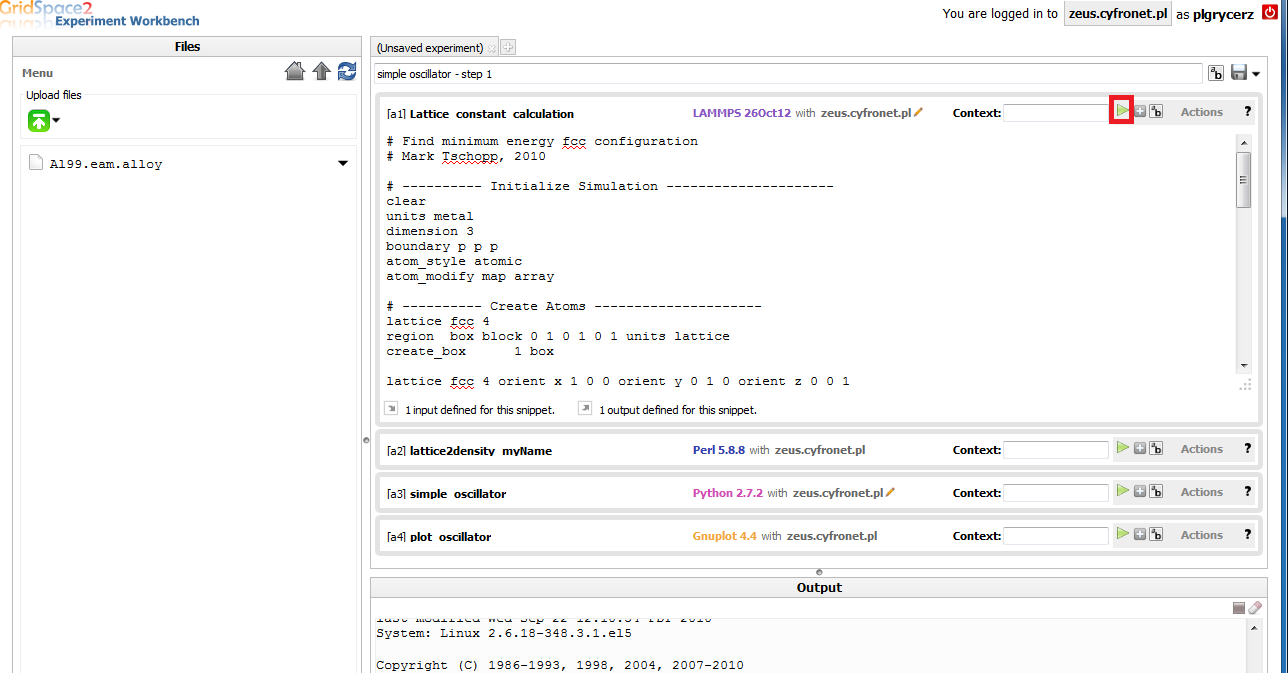Go to home directory in Files
Image resolution: width=1288 pixels, height=673 pixels.
click(295, 71)
